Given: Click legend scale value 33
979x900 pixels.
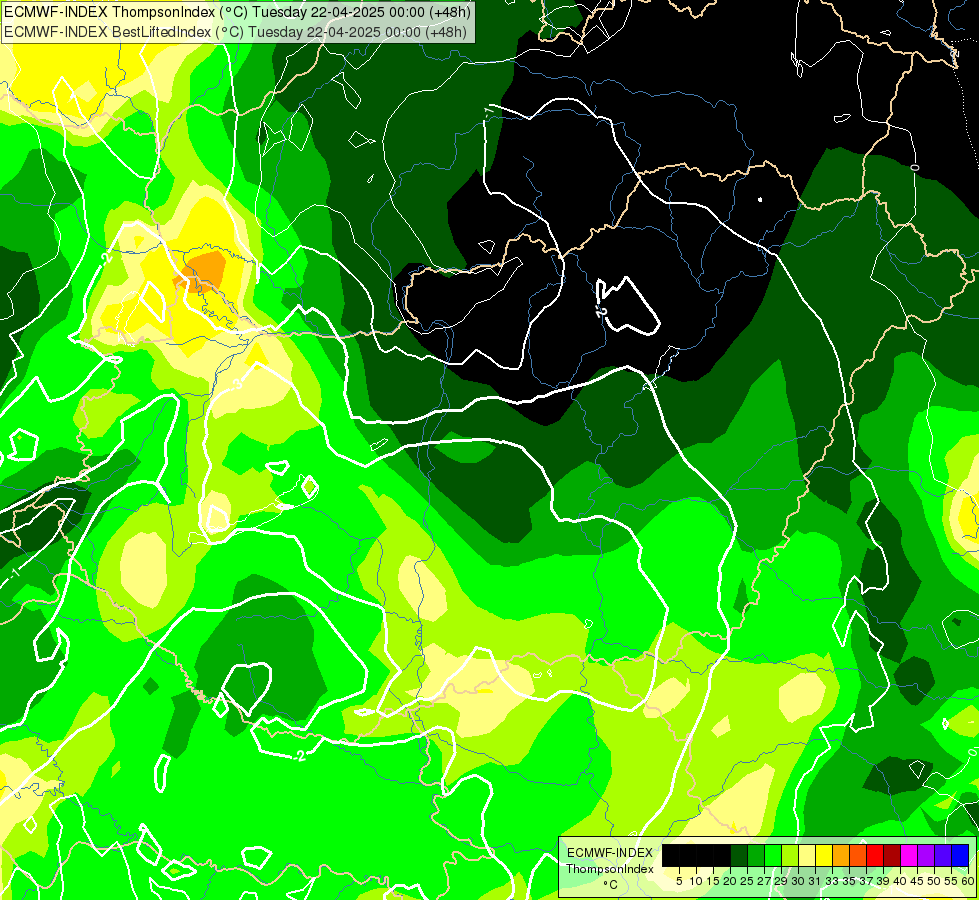Looking at the screenshot, I should coord(832,881).
